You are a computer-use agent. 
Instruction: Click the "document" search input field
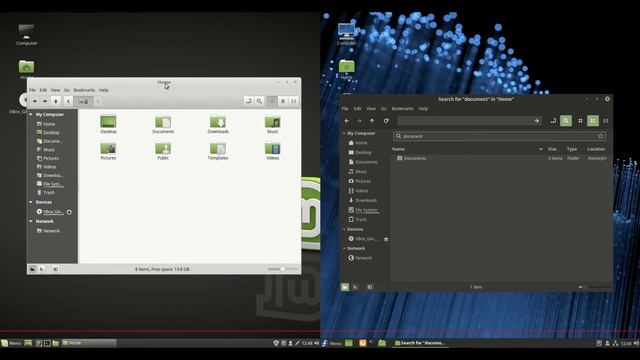(x=499, y=136)
